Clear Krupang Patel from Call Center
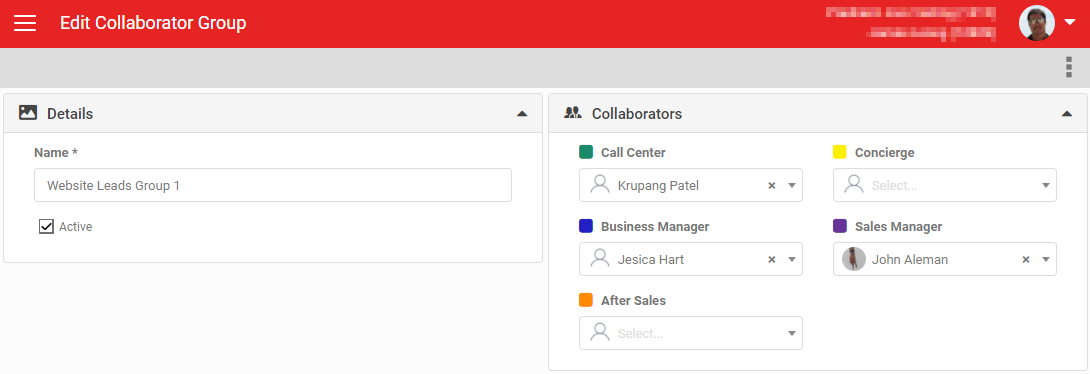The height and width of the screenshot is (374, 1090). [x=771, y=186]
